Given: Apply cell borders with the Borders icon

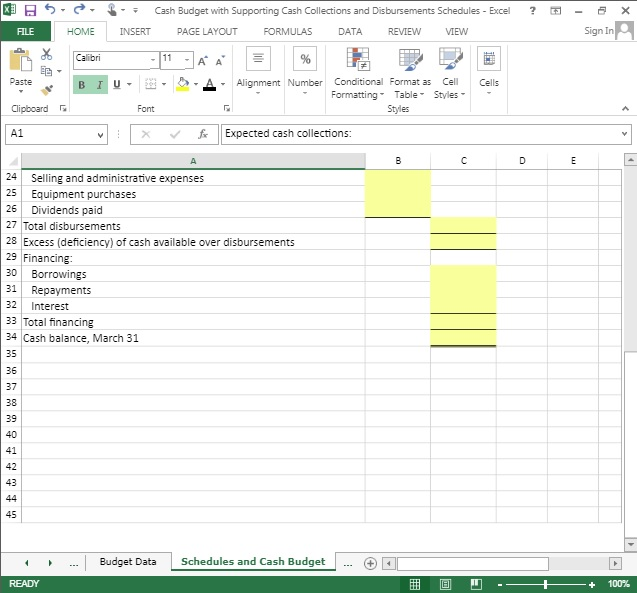Looking at the screenshot, I should pyautogui.click(x=151, y=84).
